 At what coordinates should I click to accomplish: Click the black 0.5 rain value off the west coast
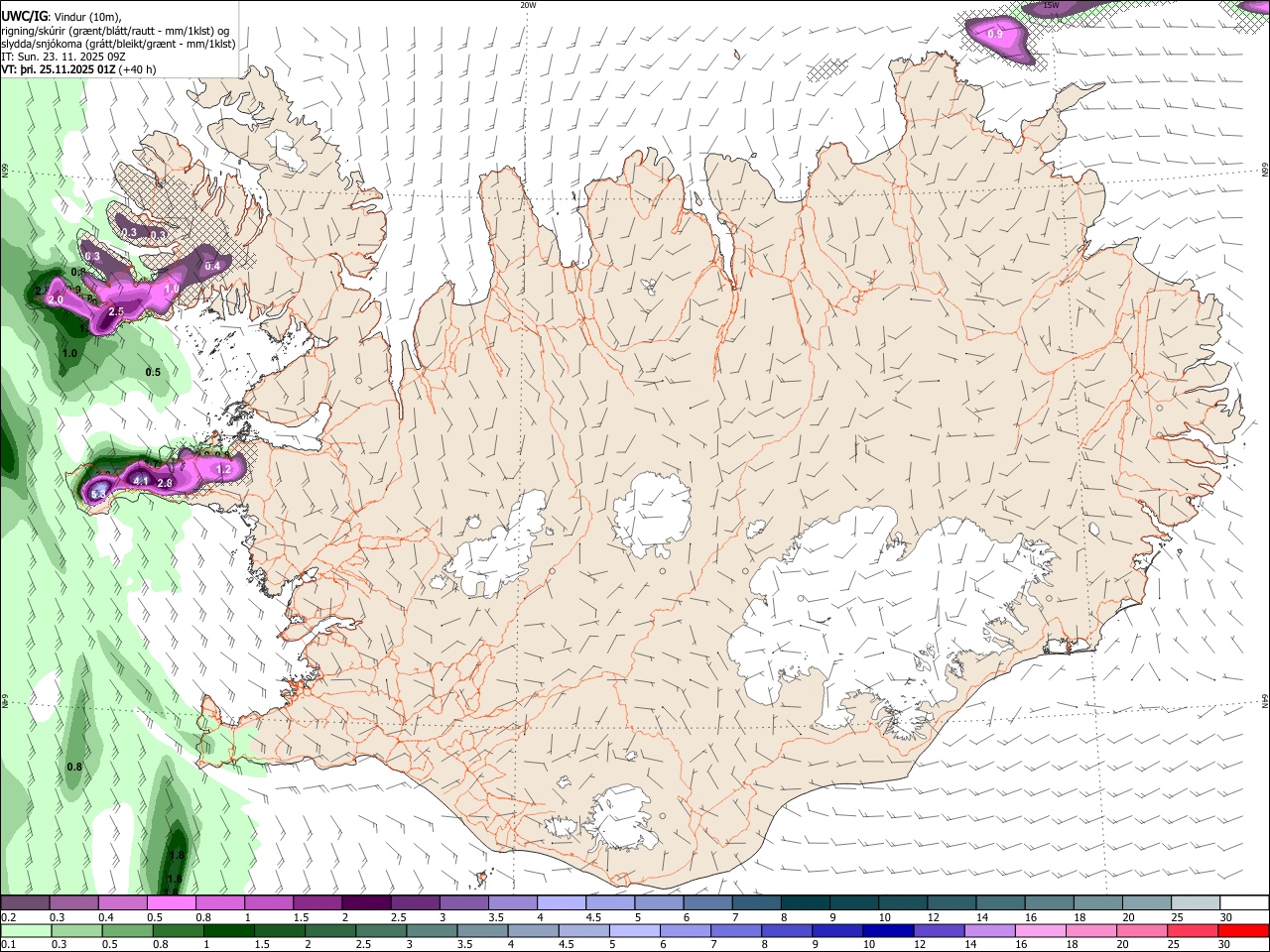tap(153, 372)
